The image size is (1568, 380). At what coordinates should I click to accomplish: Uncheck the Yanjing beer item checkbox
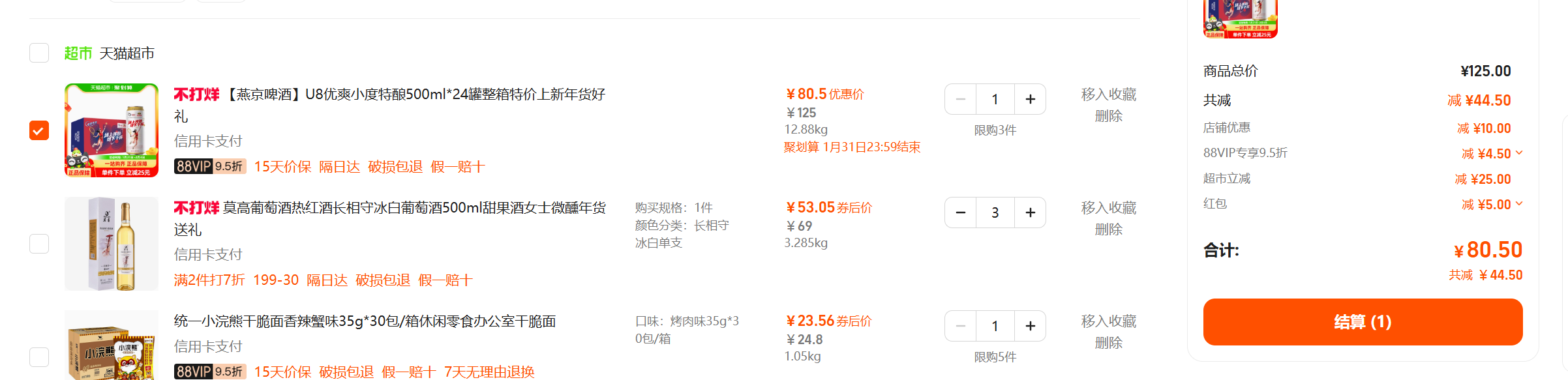39,130
